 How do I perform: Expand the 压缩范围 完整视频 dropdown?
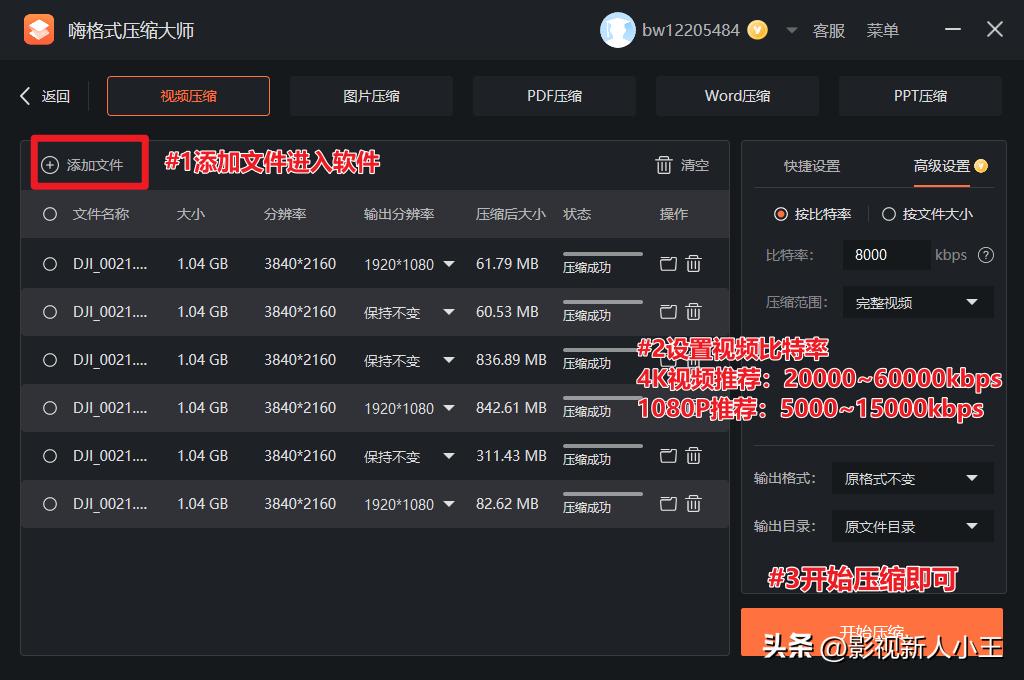918,302
